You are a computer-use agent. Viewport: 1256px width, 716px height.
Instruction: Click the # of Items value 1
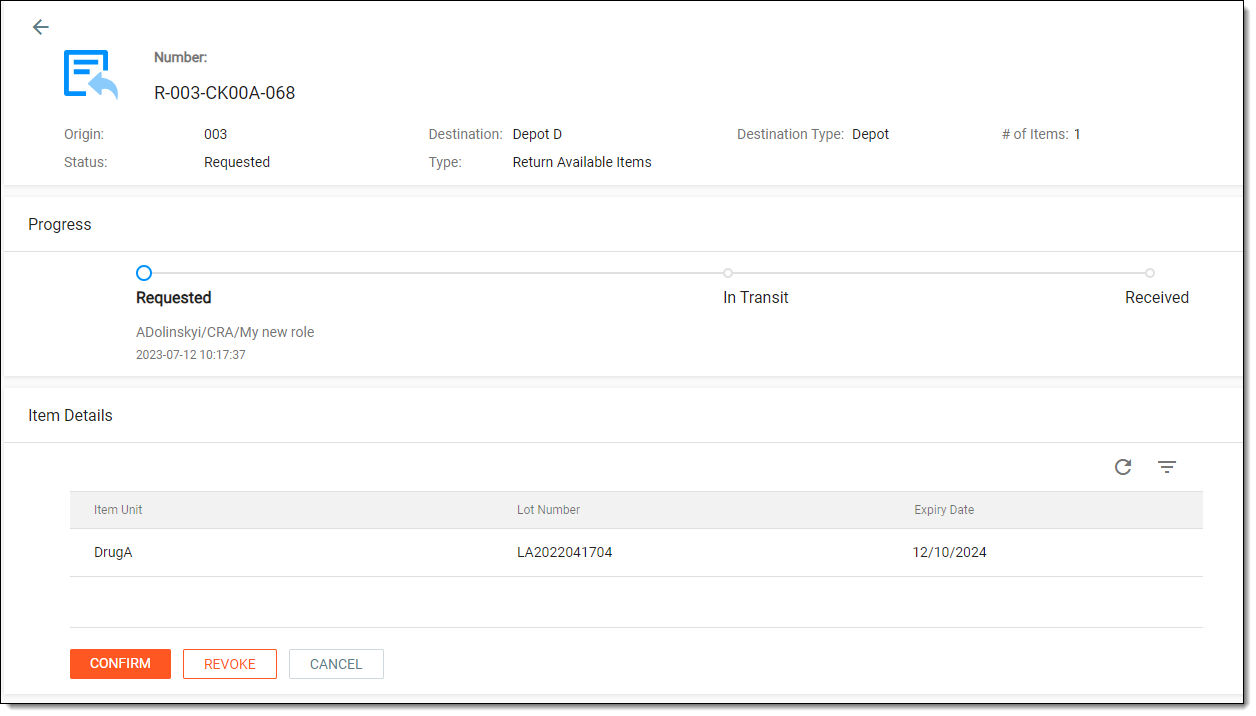point(1077,134)
